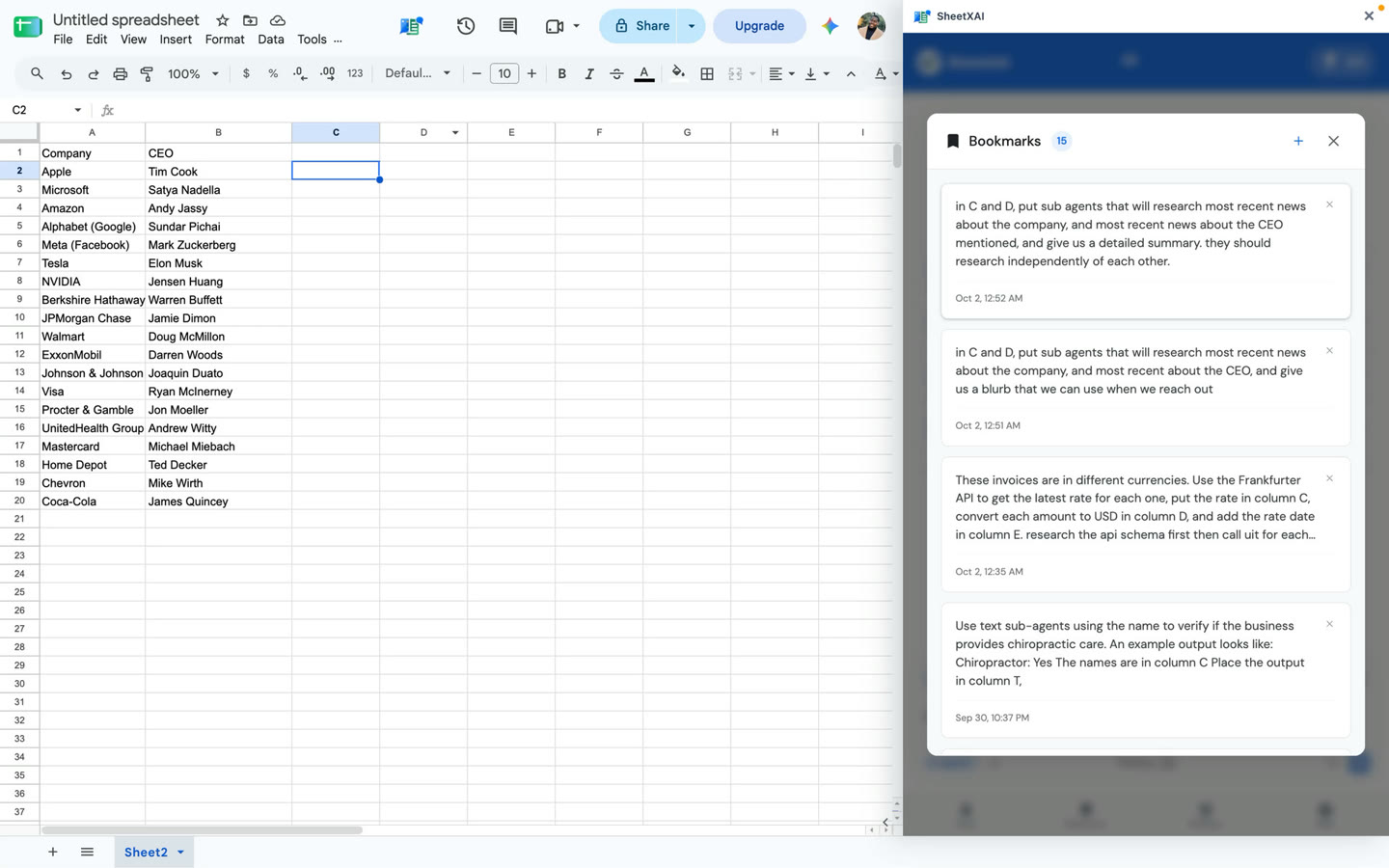Open the all sheets list
The width and height of the screenshot is (1389, 868).
click(x=87, y=852)
